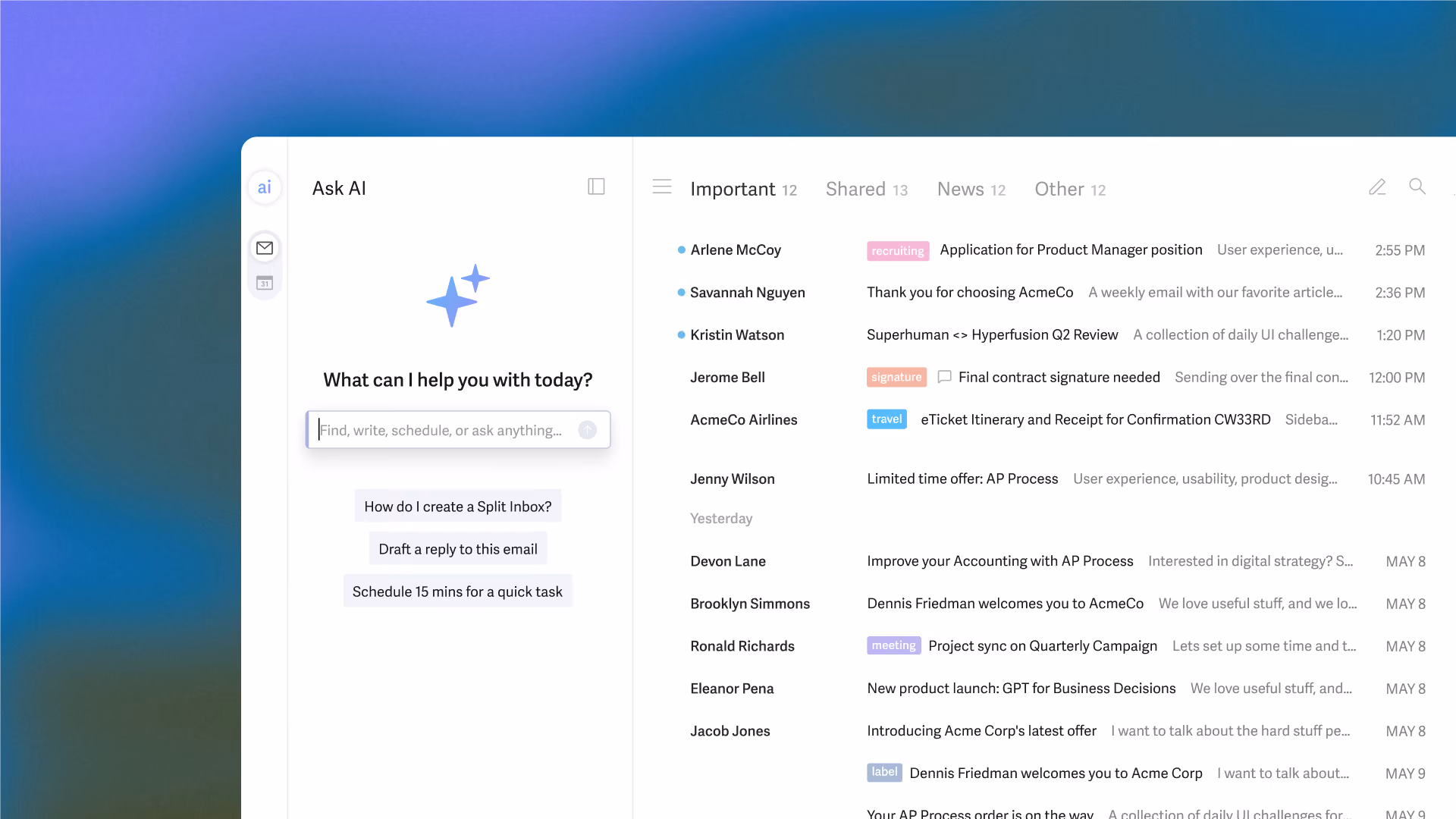Viewport: 1456px width, 819px height.
Task: Click the 10:45 AM timestamp
Action: tap(1396, 479)
